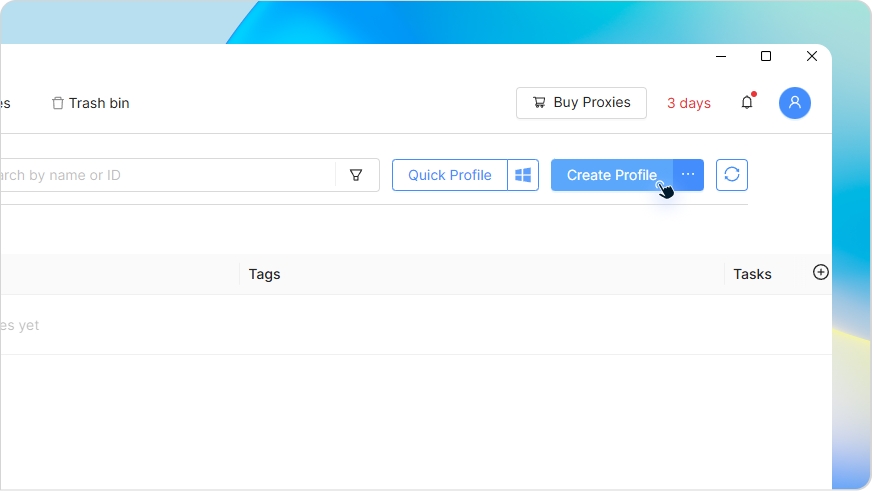Focus the search by name or ID field
Screen dimensions: 872x491
[x=160, y=175]
